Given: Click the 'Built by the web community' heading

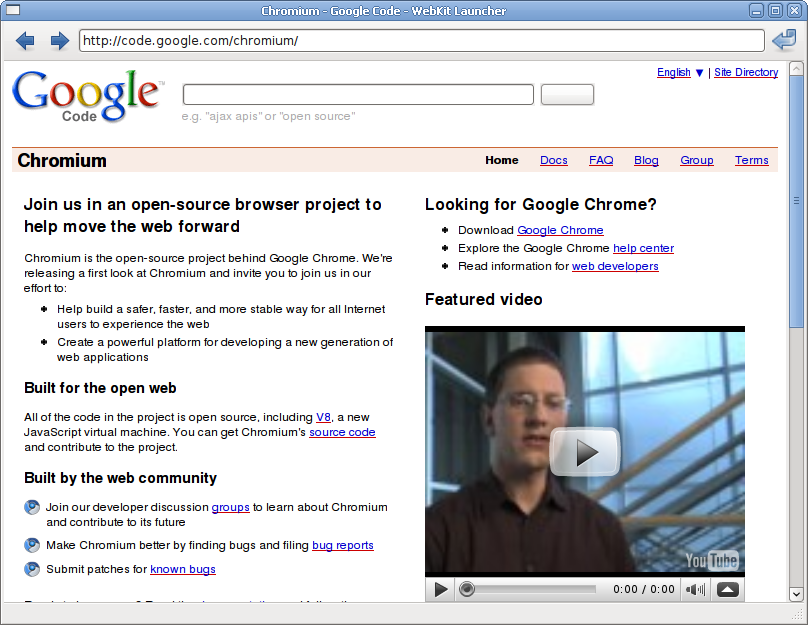Looking at the screenshot, I should click(120, 478).
